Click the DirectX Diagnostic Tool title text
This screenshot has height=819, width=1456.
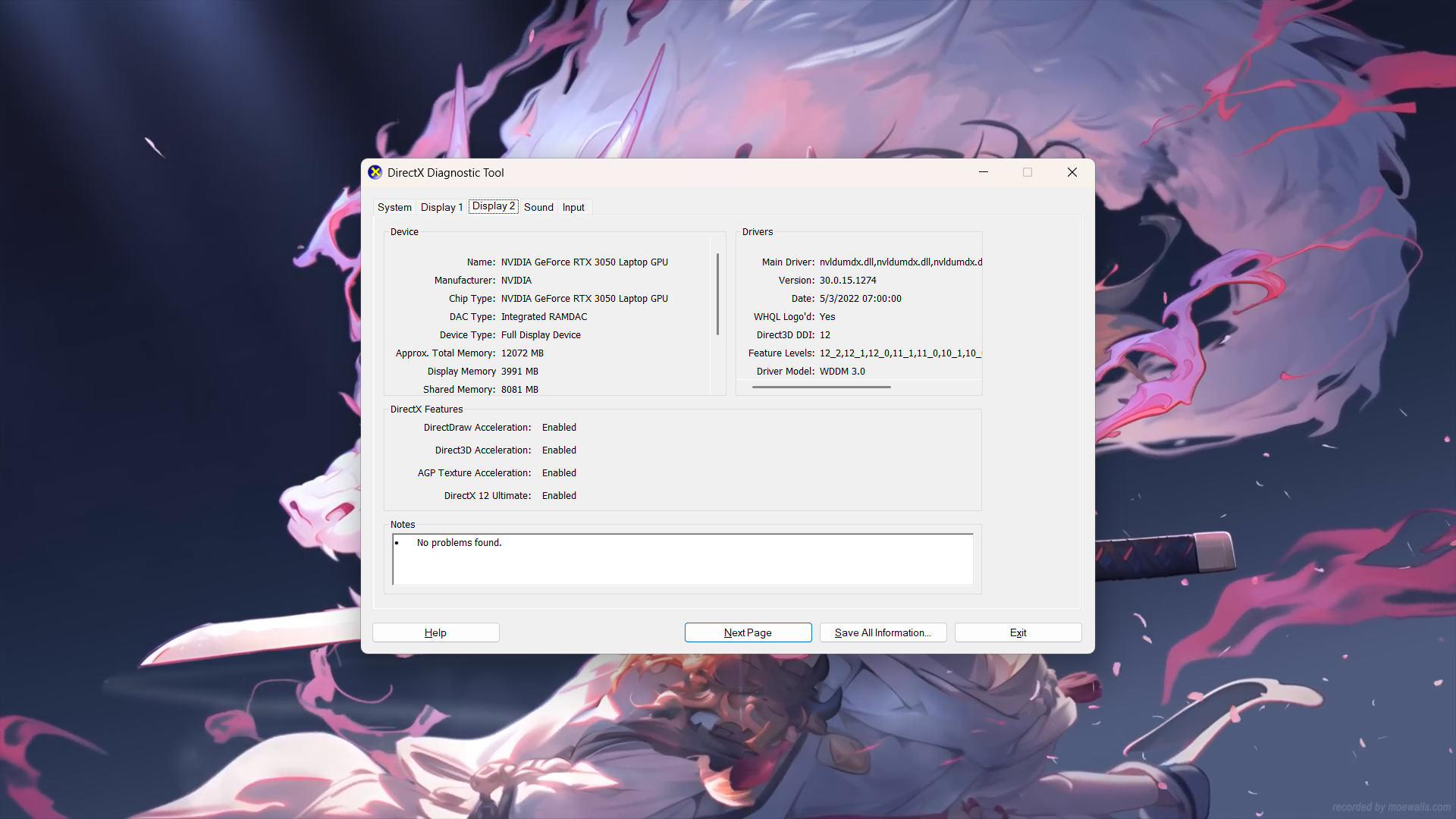coord(446,173)
